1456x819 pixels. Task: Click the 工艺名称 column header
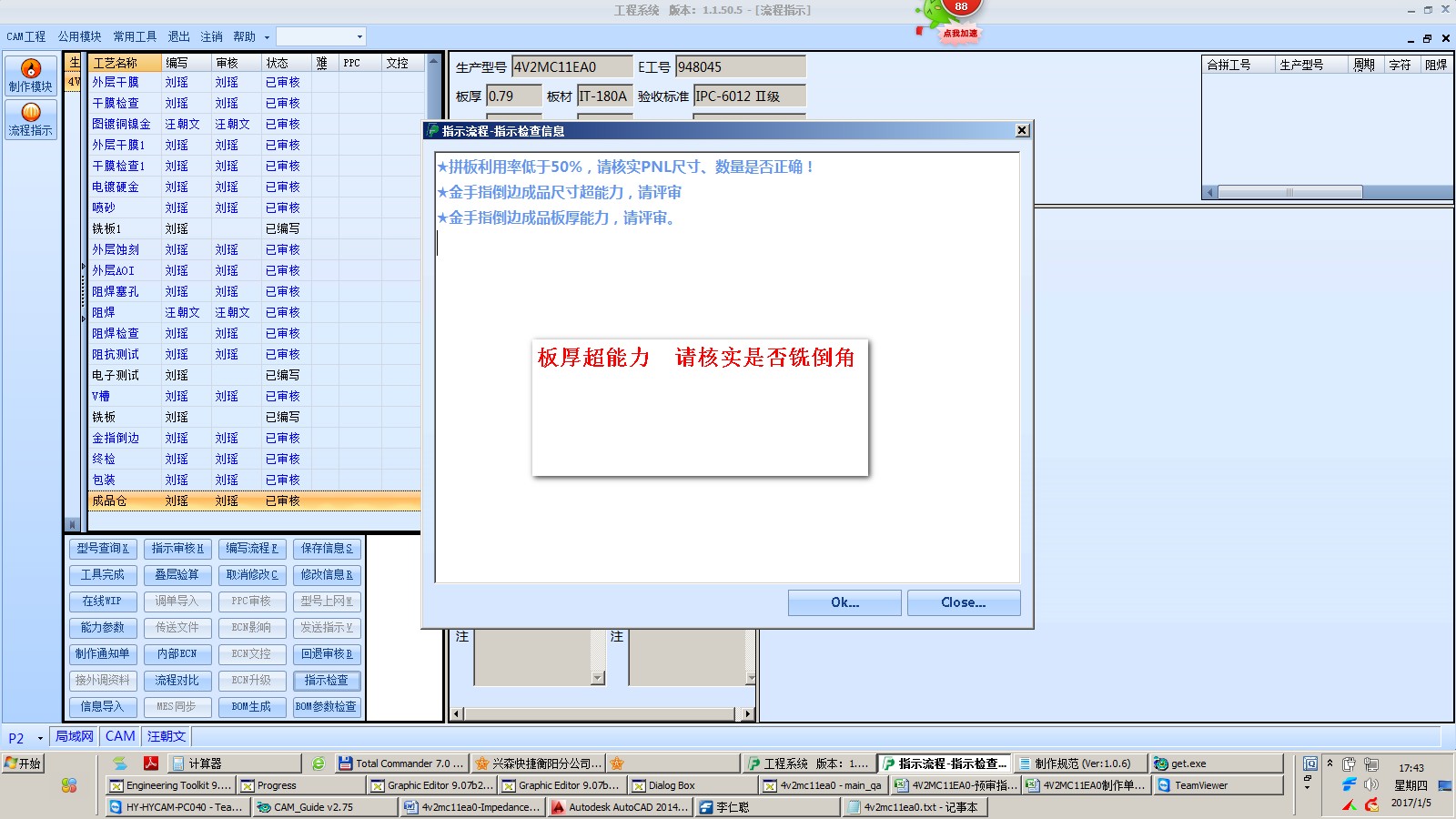click(x=126, y=63)
